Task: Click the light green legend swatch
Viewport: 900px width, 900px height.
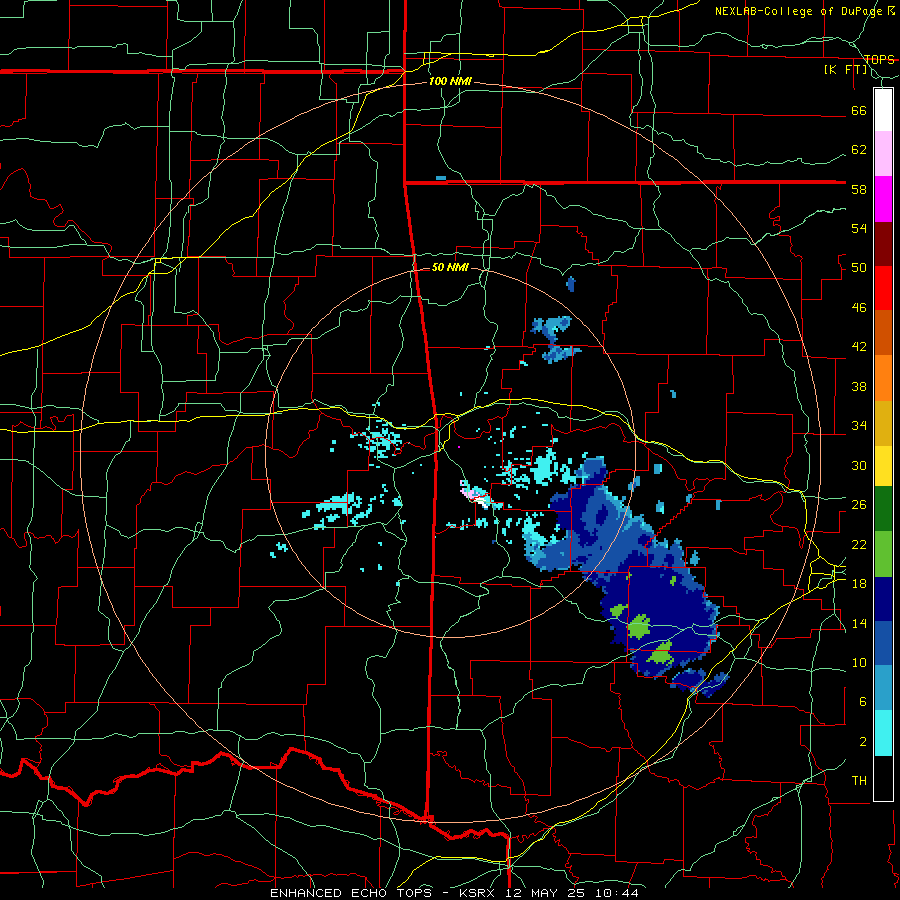Action: [883, 554]
